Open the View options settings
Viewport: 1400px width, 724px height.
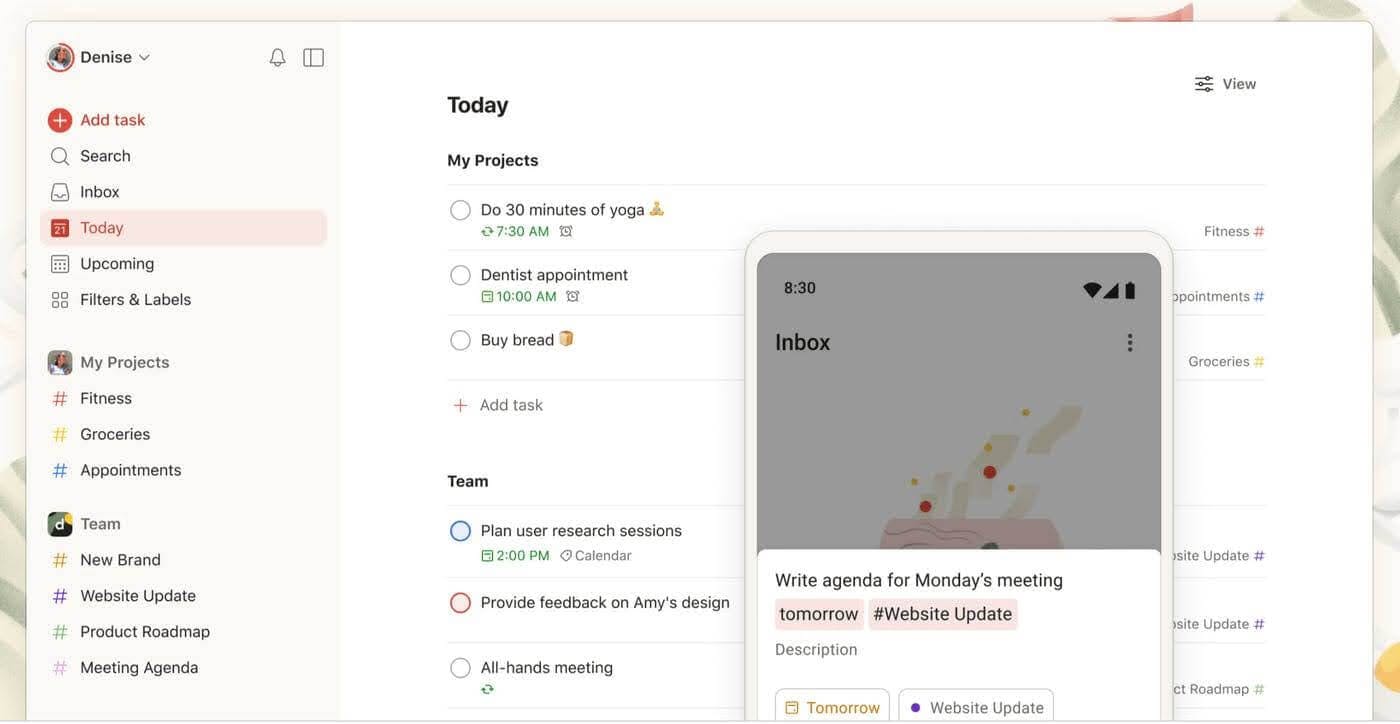click(1225, 84)
